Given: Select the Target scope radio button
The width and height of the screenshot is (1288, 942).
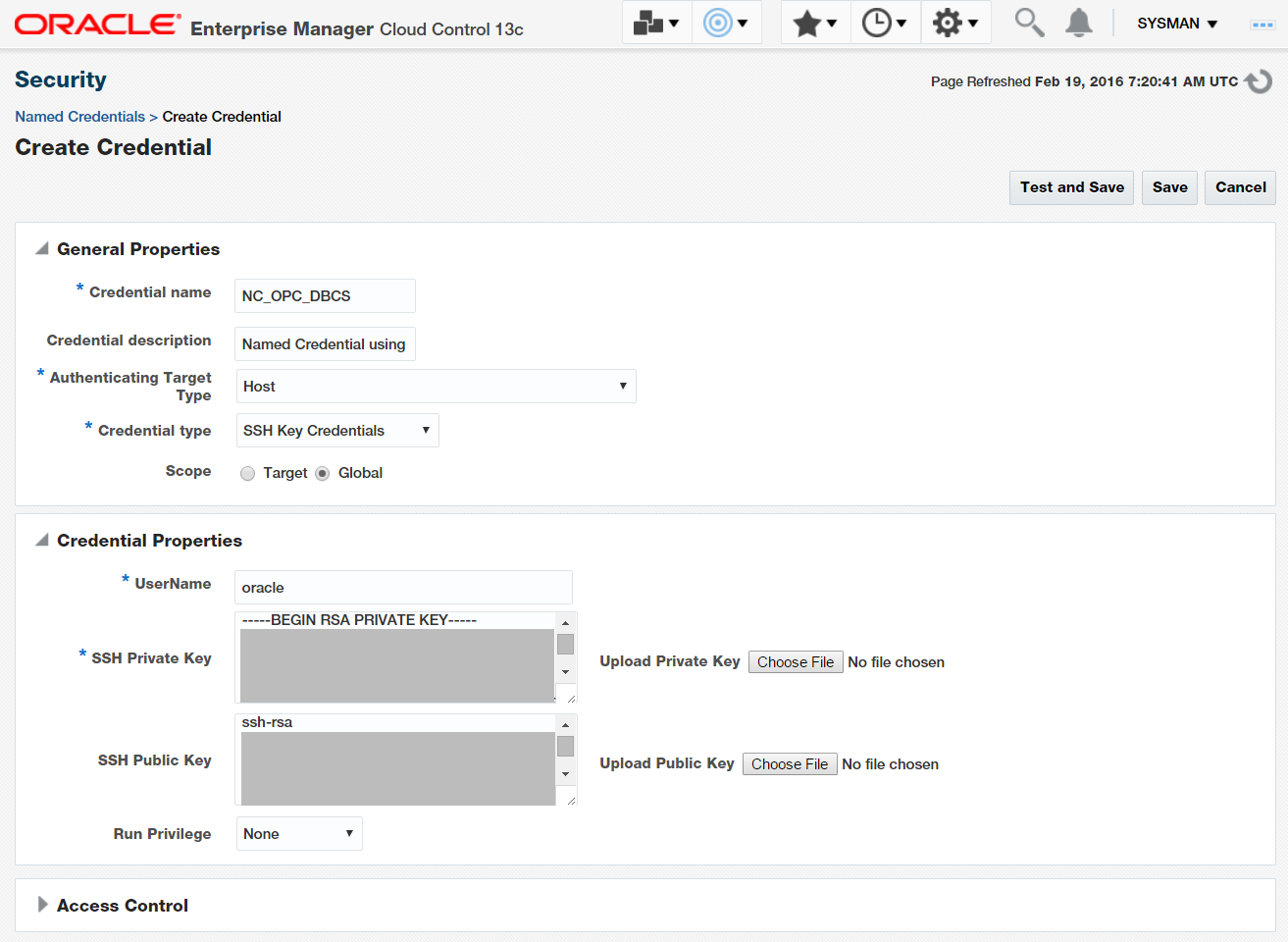Looking at the screenshot, I should (x=247, y=474).
